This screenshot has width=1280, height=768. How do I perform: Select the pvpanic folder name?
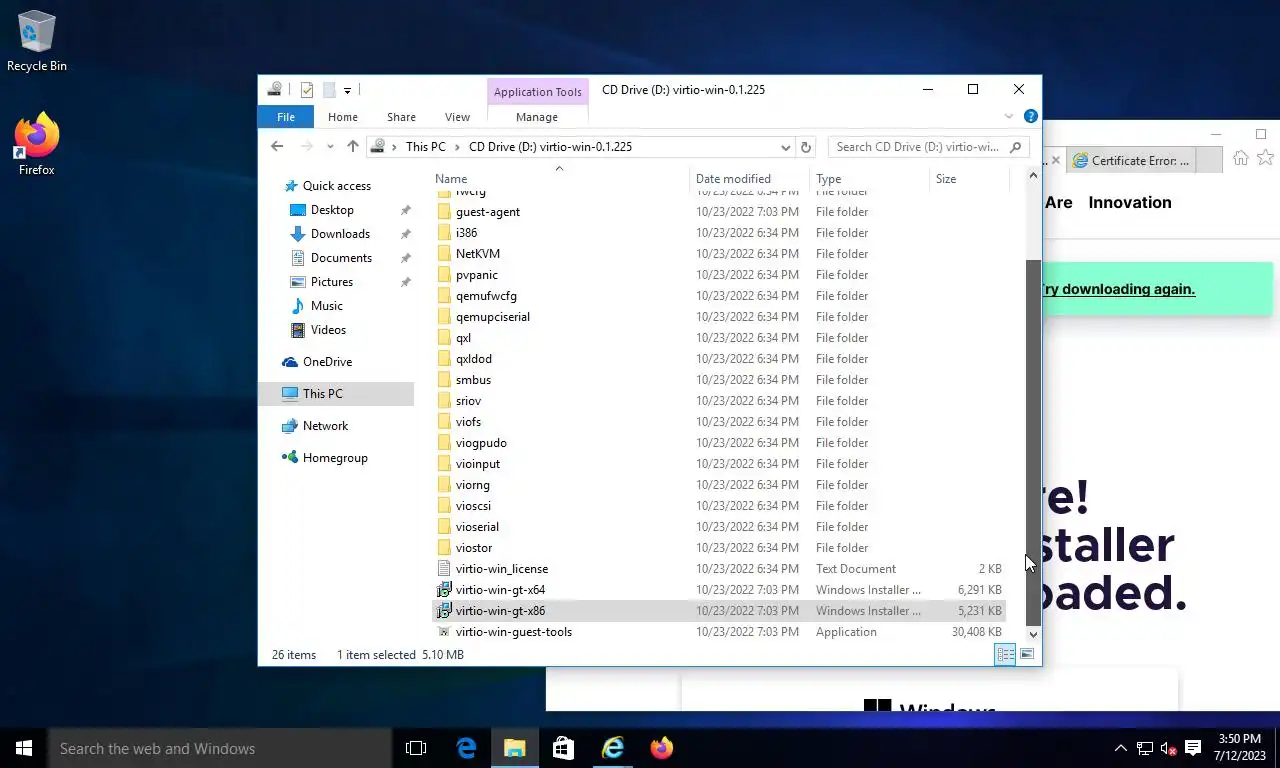[477, 275]
